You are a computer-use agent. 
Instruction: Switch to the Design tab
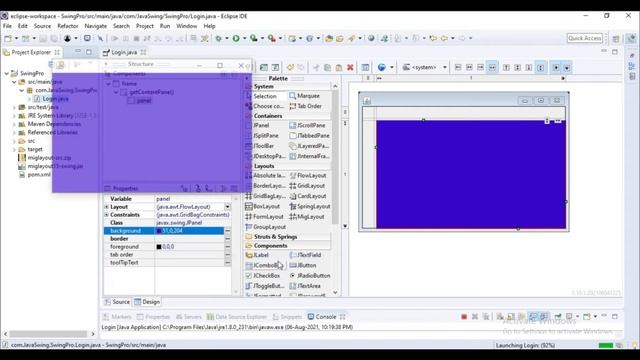coord(147,302)
